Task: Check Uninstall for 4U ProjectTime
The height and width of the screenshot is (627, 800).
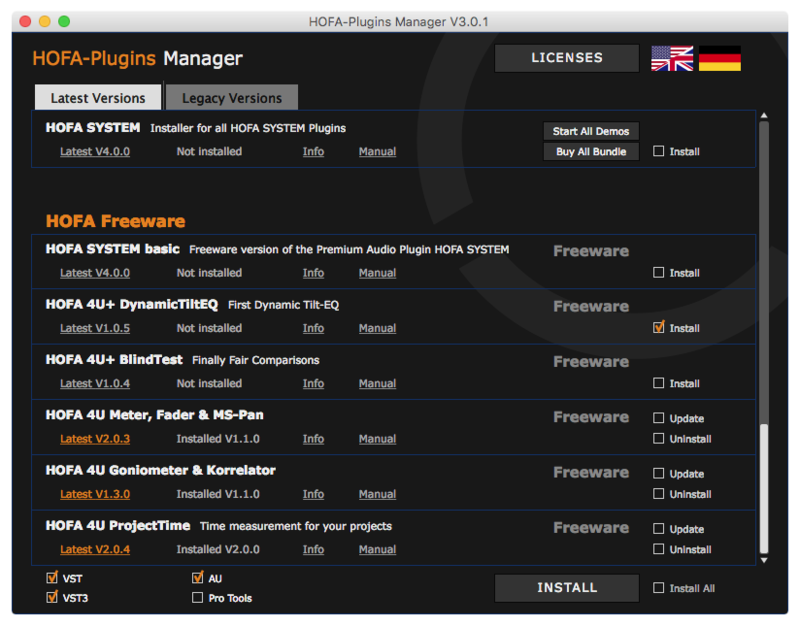Action: 658,549
